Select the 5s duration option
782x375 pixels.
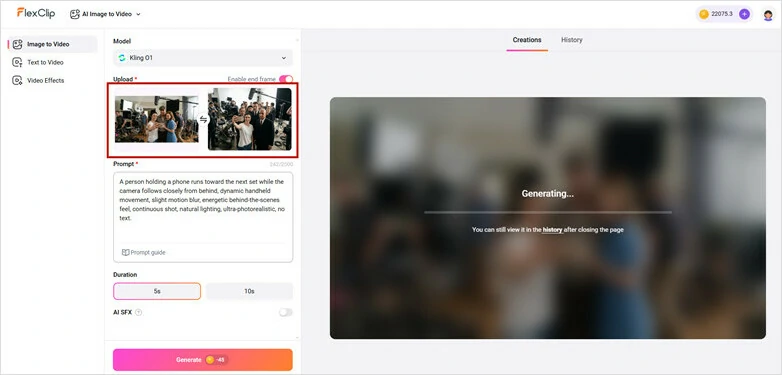[157, 291]
